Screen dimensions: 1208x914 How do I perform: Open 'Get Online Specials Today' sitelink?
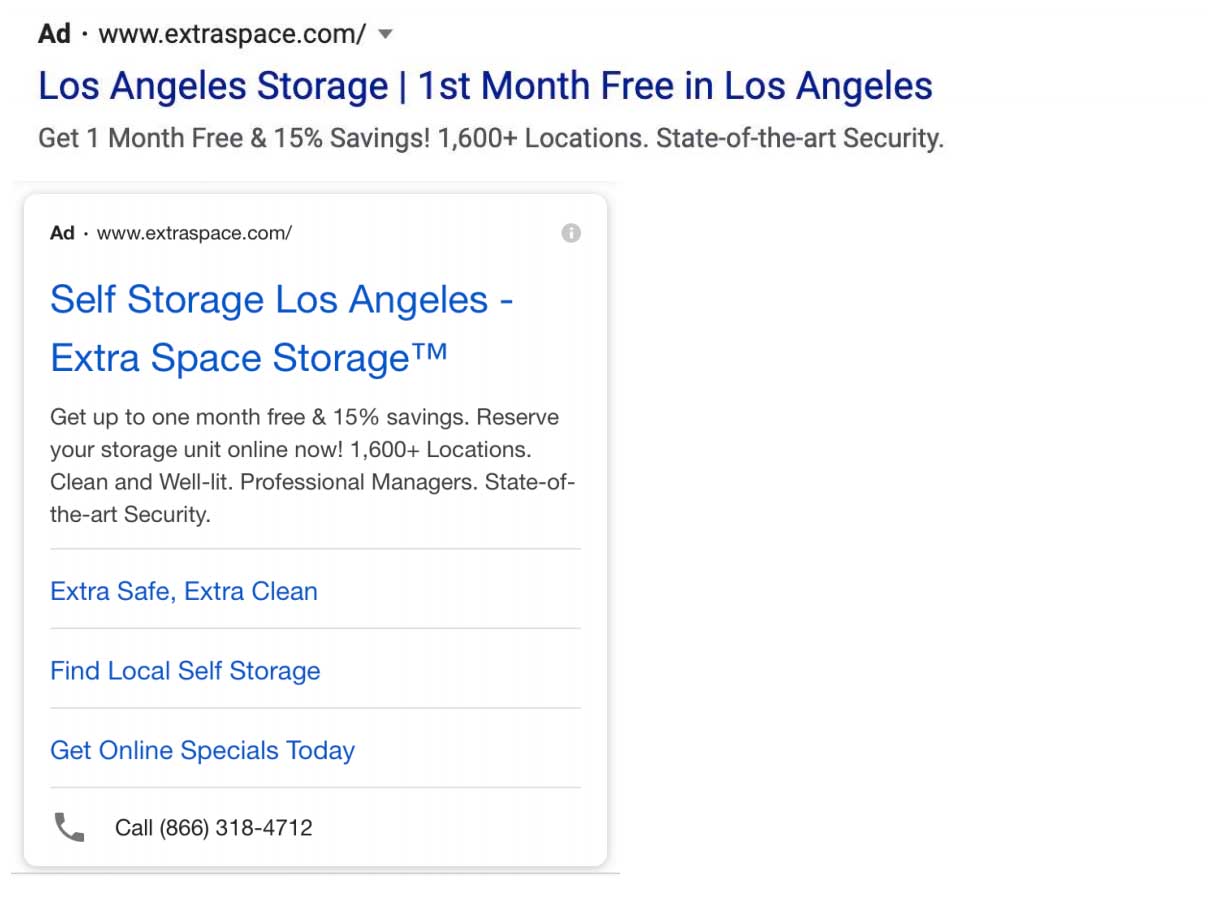pos(202,750)
